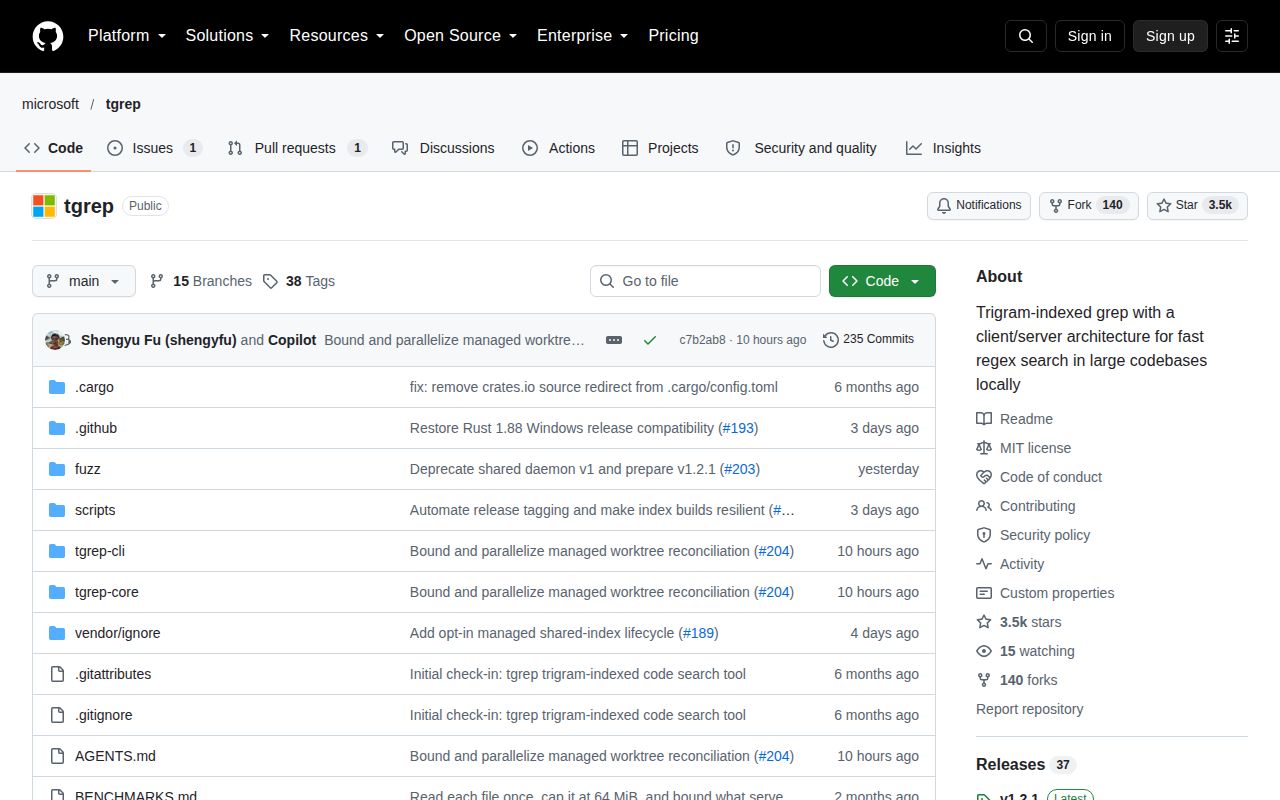Click the Sign in button
The width and height of the screenshot is (1280, 800).
tap(1089, 36)
